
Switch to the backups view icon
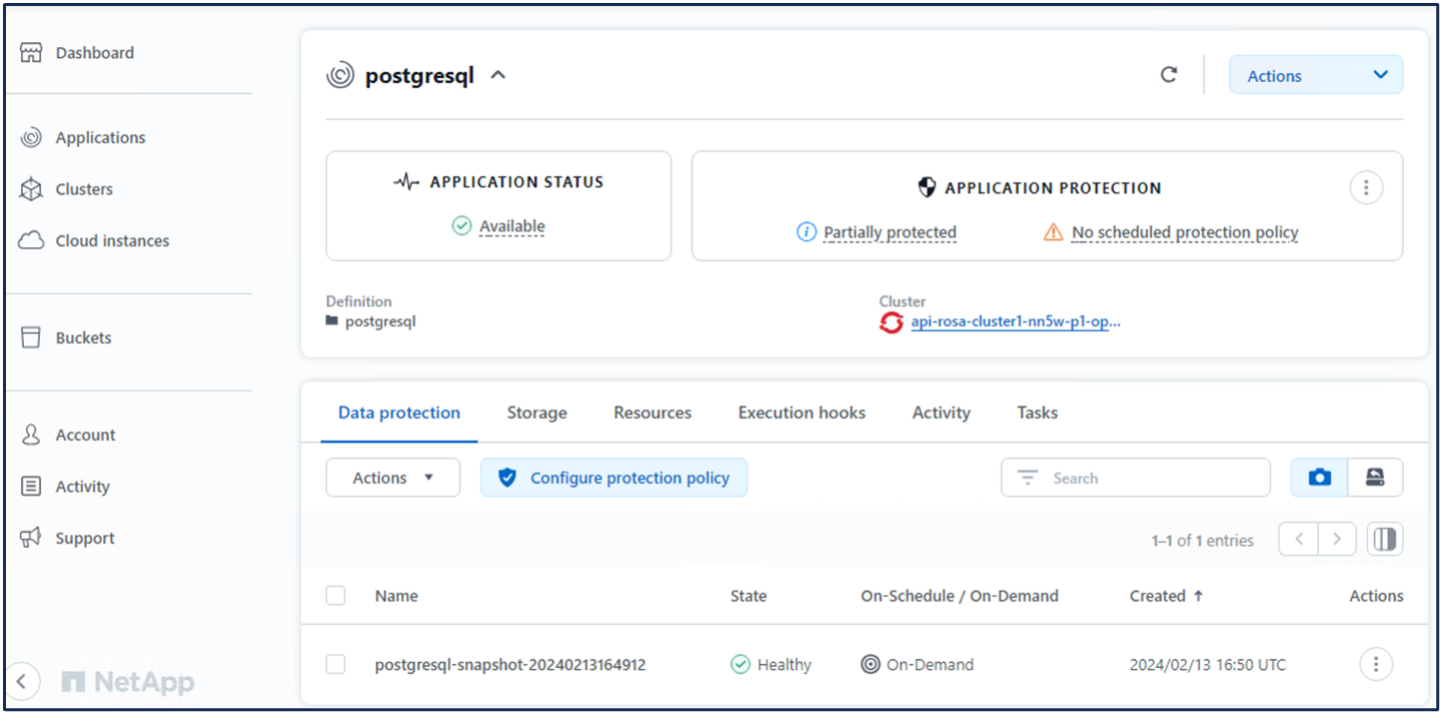pos(1375,478)
